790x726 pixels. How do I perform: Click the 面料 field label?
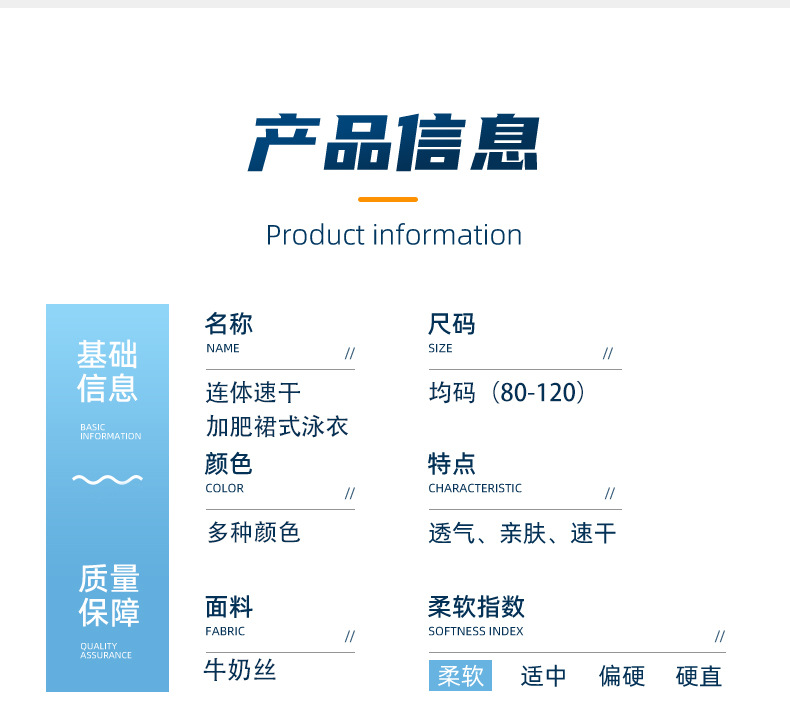[x=229, y=607]
